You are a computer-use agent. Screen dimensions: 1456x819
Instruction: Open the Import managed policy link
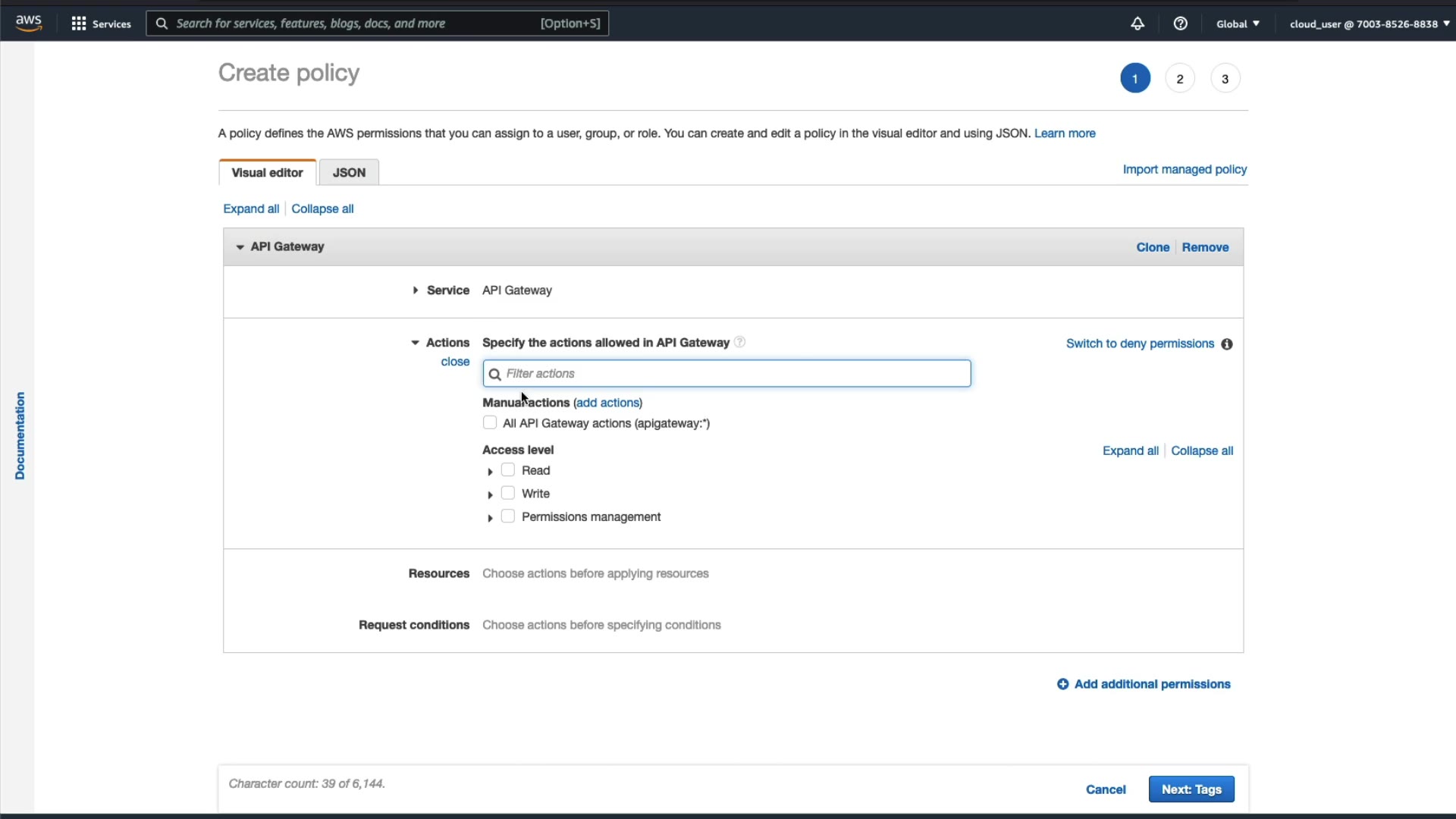click(1184, 169)
